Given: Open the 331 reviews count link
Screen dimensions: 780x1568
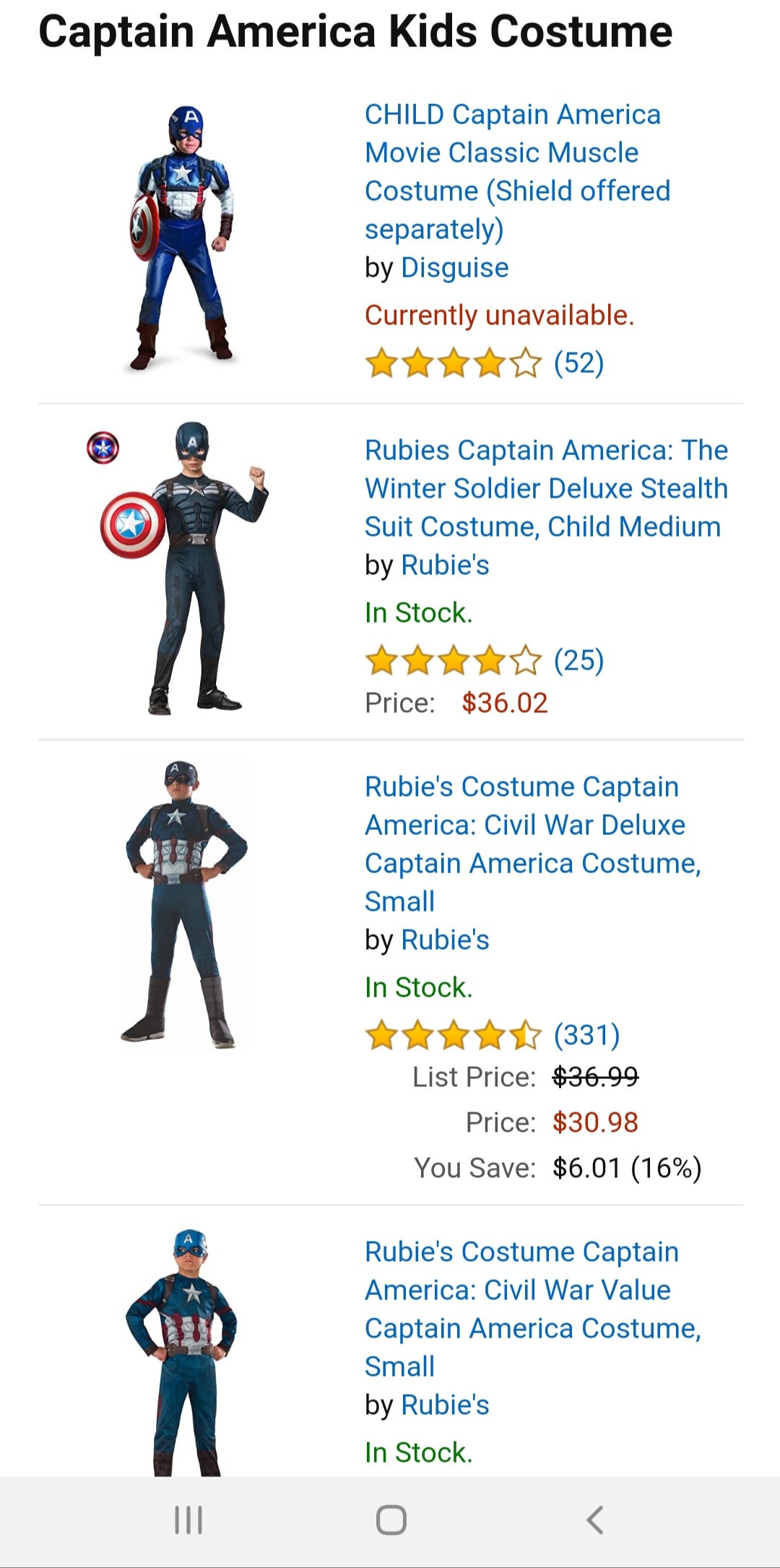Looking at the screenshot, I should pos(586,1035).
